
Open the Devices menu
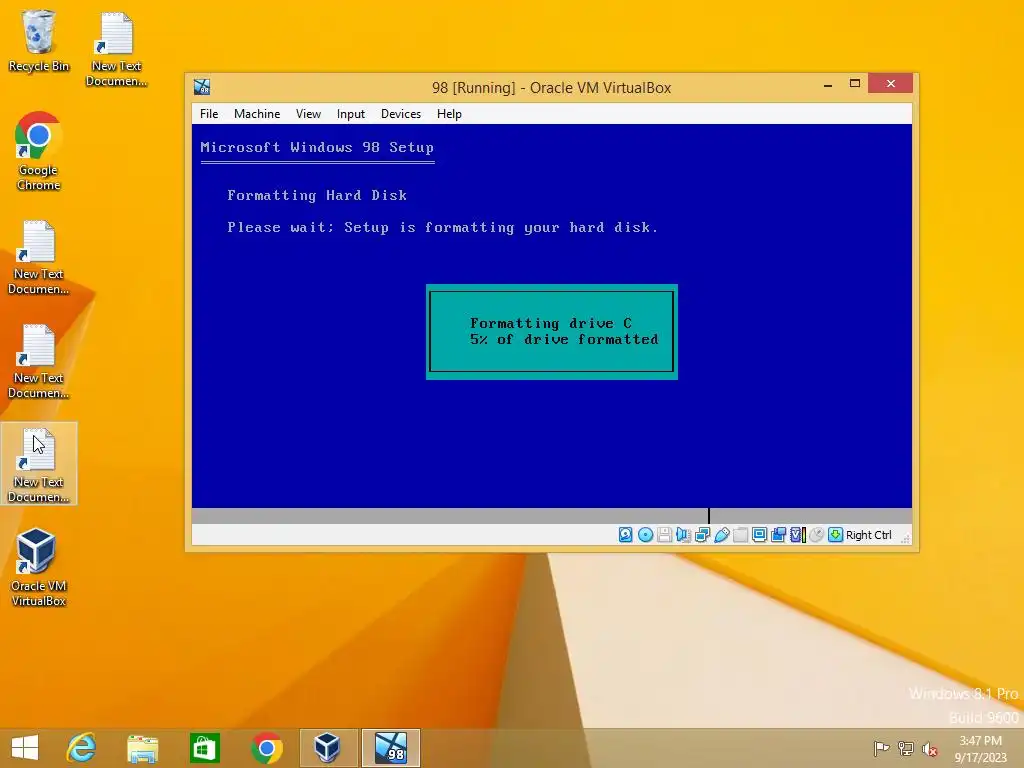pyautogui.click(x=401, y=114)
